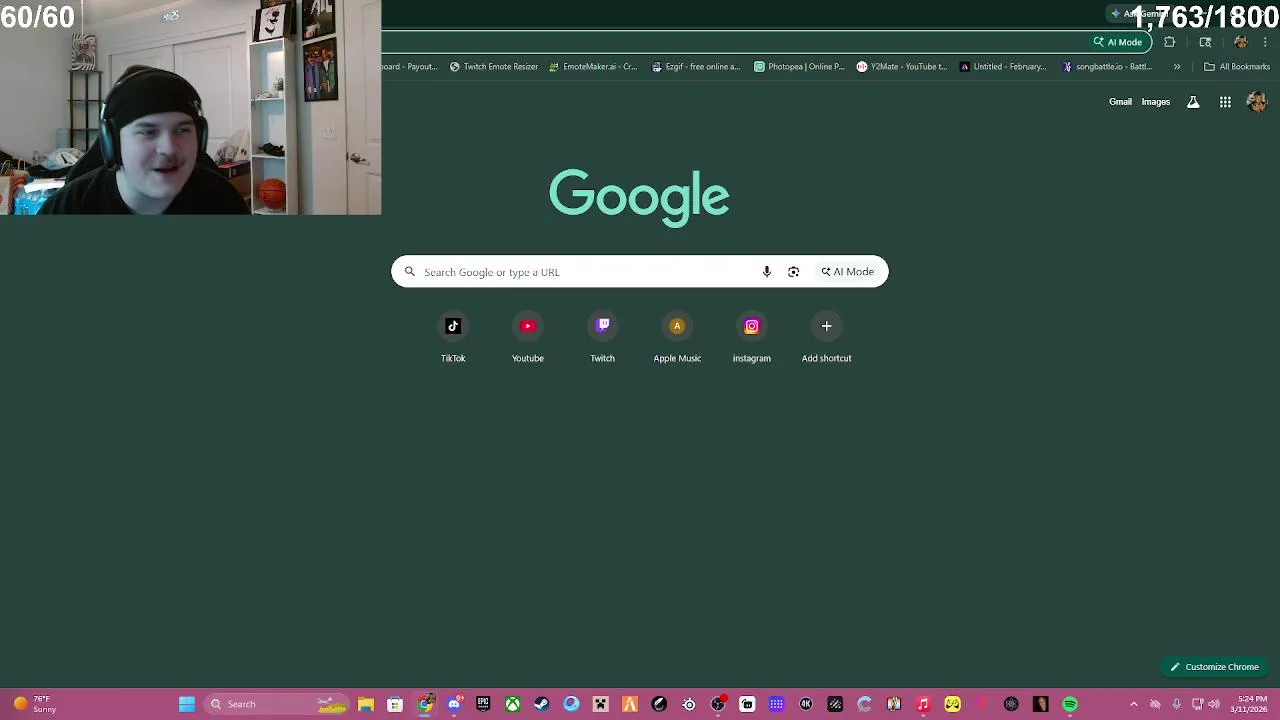Click Customize Chrome button
This screenshot has height=720, width=1280.
(x=1215, y=667)
